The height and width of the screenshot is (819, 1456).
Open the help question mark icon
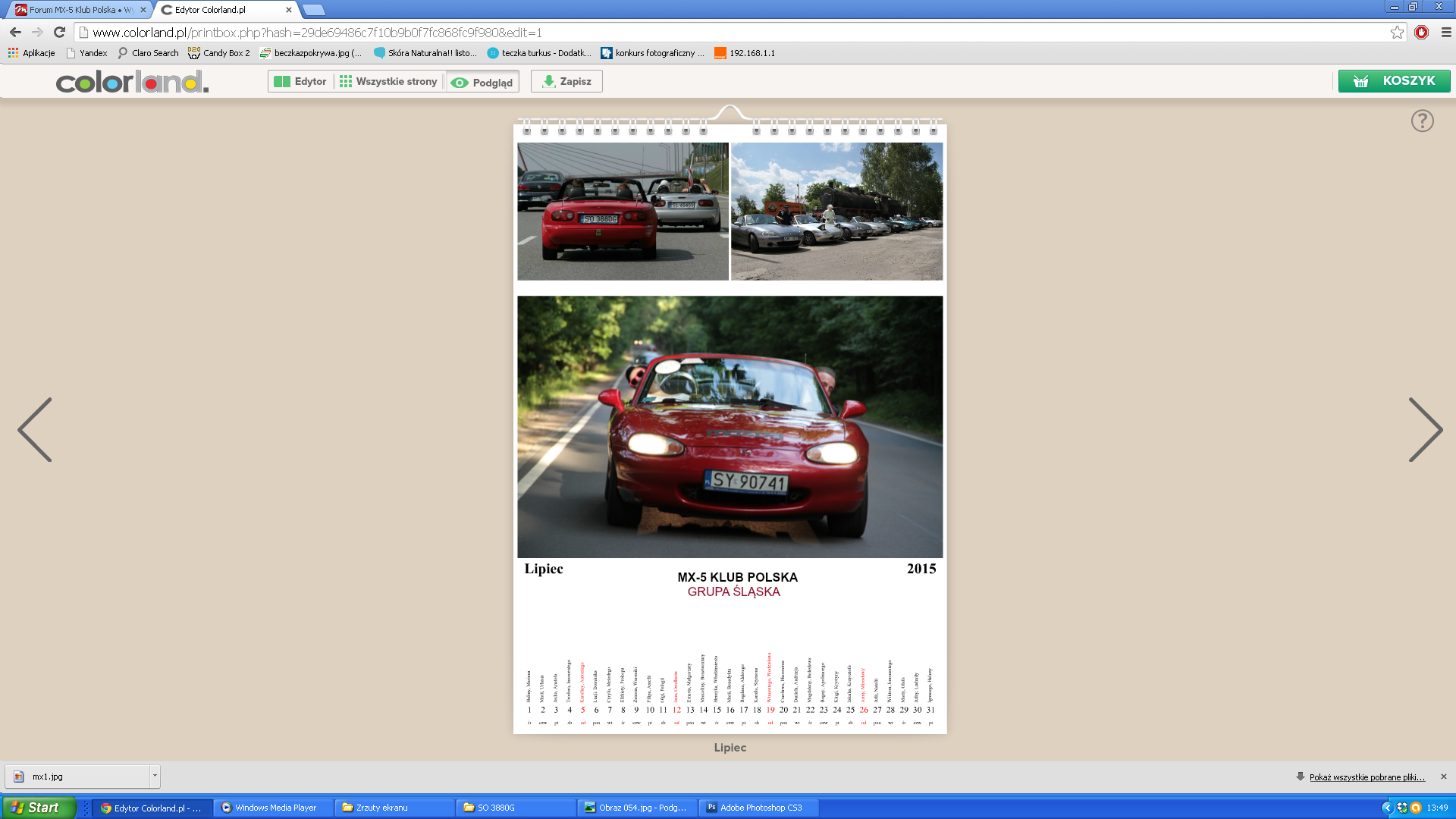click(1422, 121)
